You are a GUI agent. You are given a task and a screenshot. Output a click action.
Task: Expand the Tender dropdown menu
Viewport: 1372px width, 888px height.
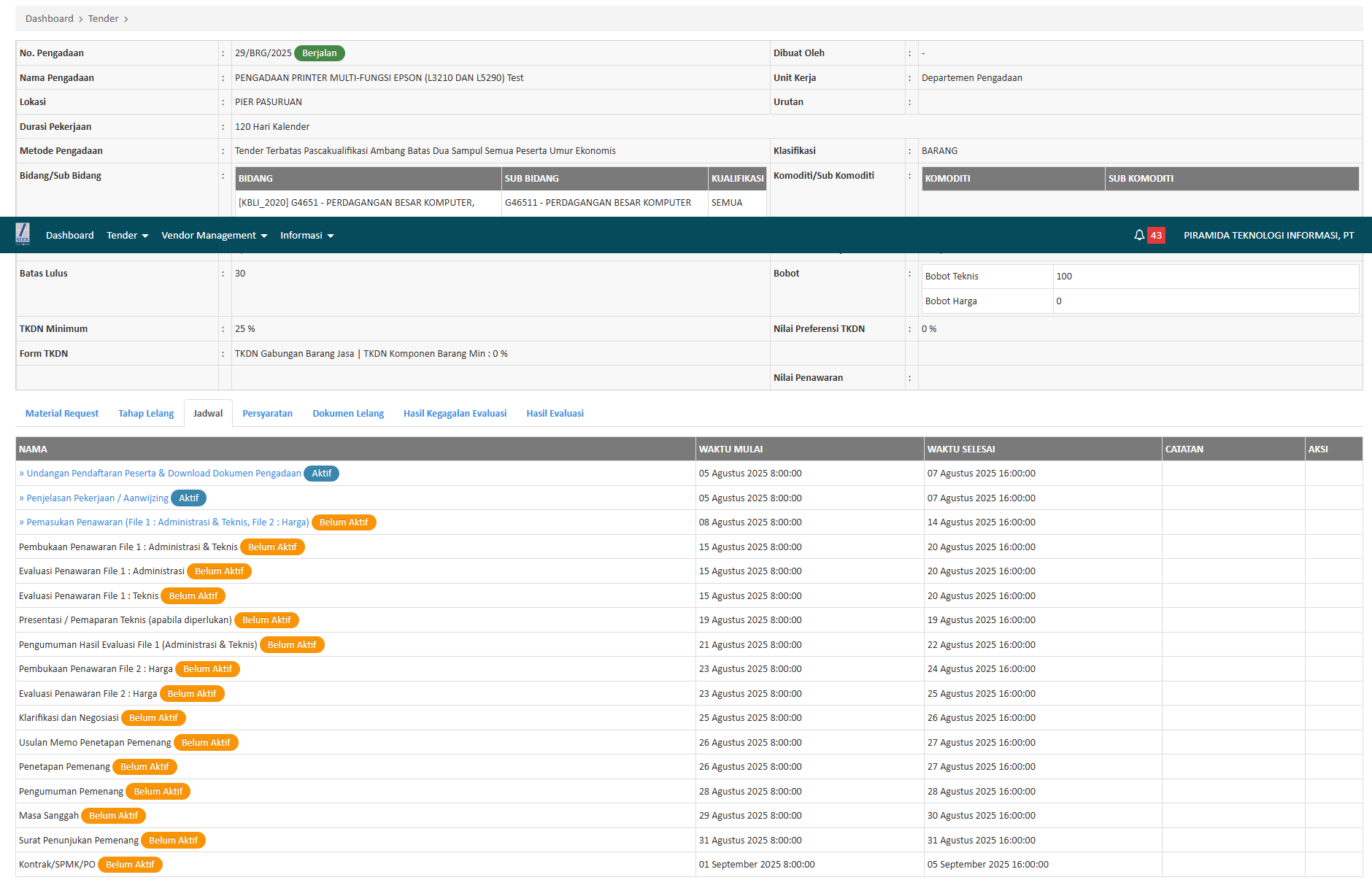(x=127, y=235)
